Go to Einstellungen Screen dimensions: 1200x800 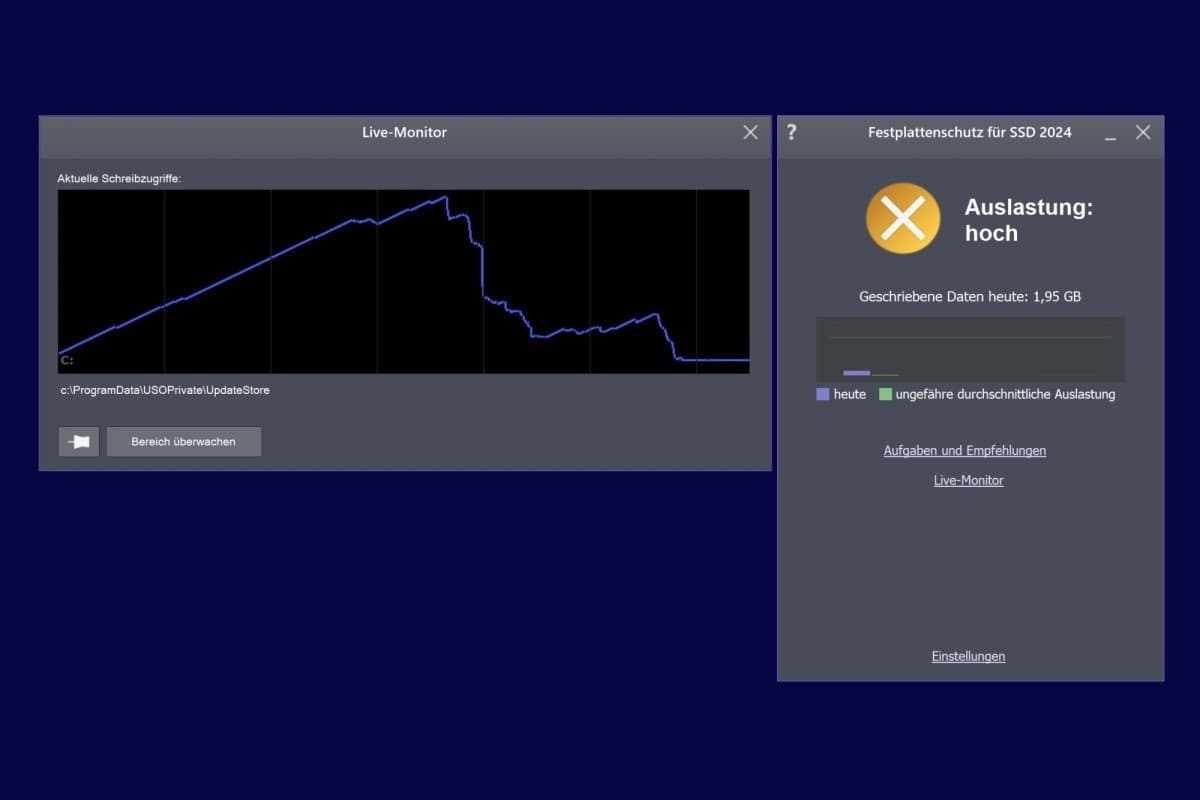tap(968, 657)
